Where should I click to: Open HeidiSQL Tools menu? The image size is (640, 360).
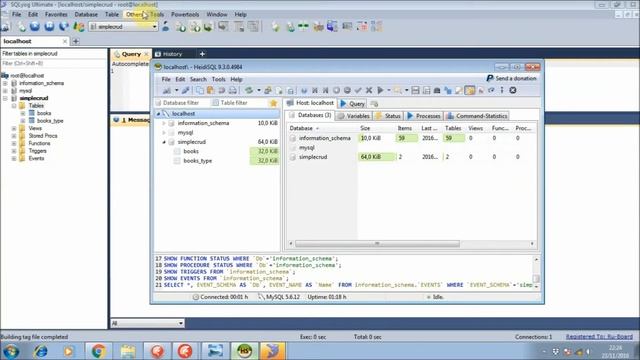pyautogui.click(x=218, y=79)
